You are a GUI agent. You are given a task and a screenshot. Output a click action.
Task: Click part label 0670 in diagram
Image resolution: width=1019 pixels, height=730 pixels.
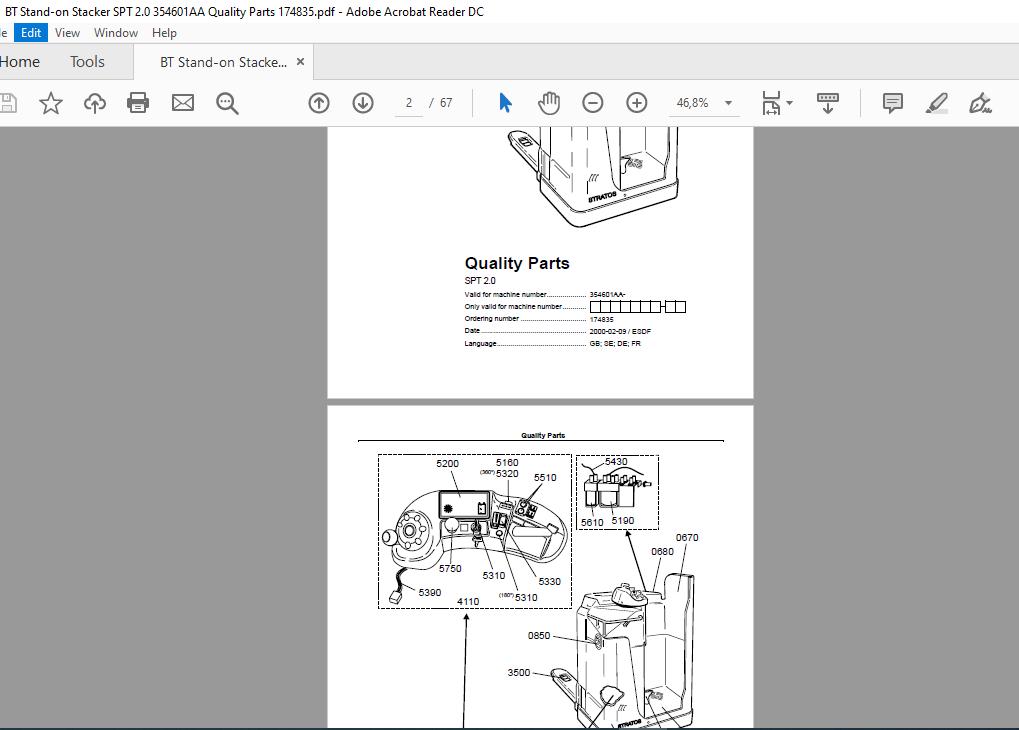point(687,538)
